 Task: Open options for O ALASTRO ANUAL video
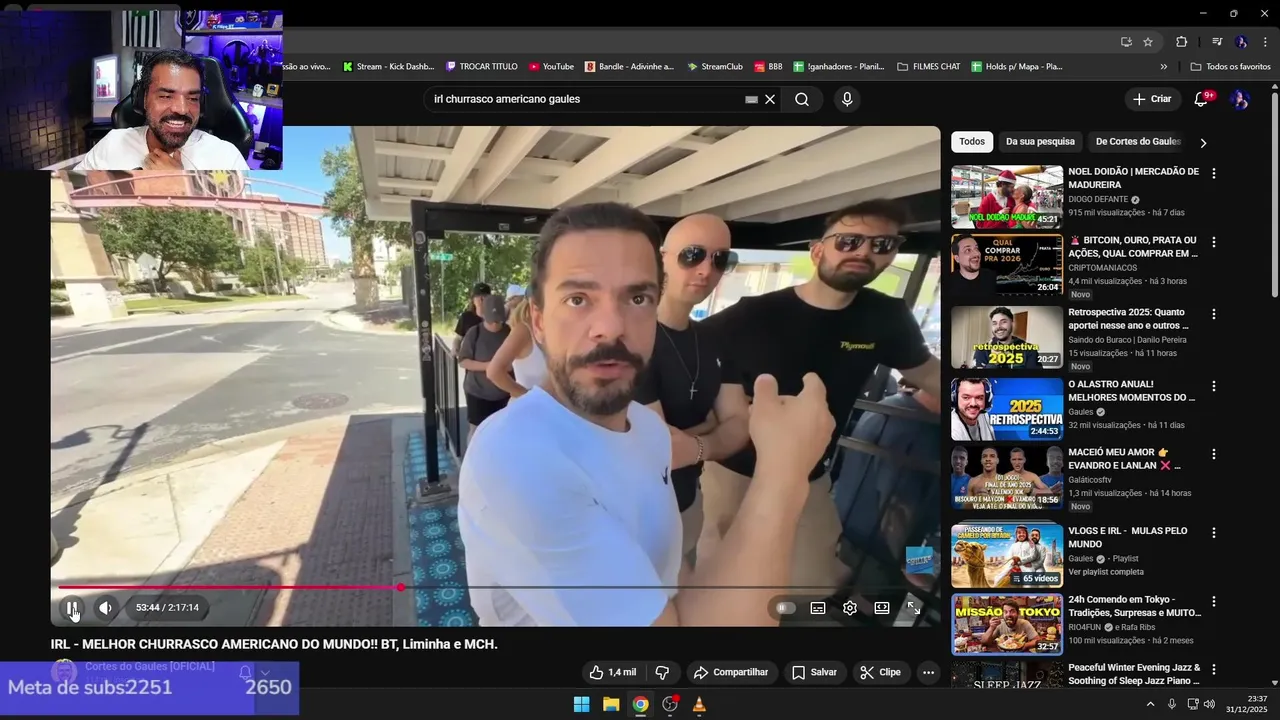(1214, 386)
